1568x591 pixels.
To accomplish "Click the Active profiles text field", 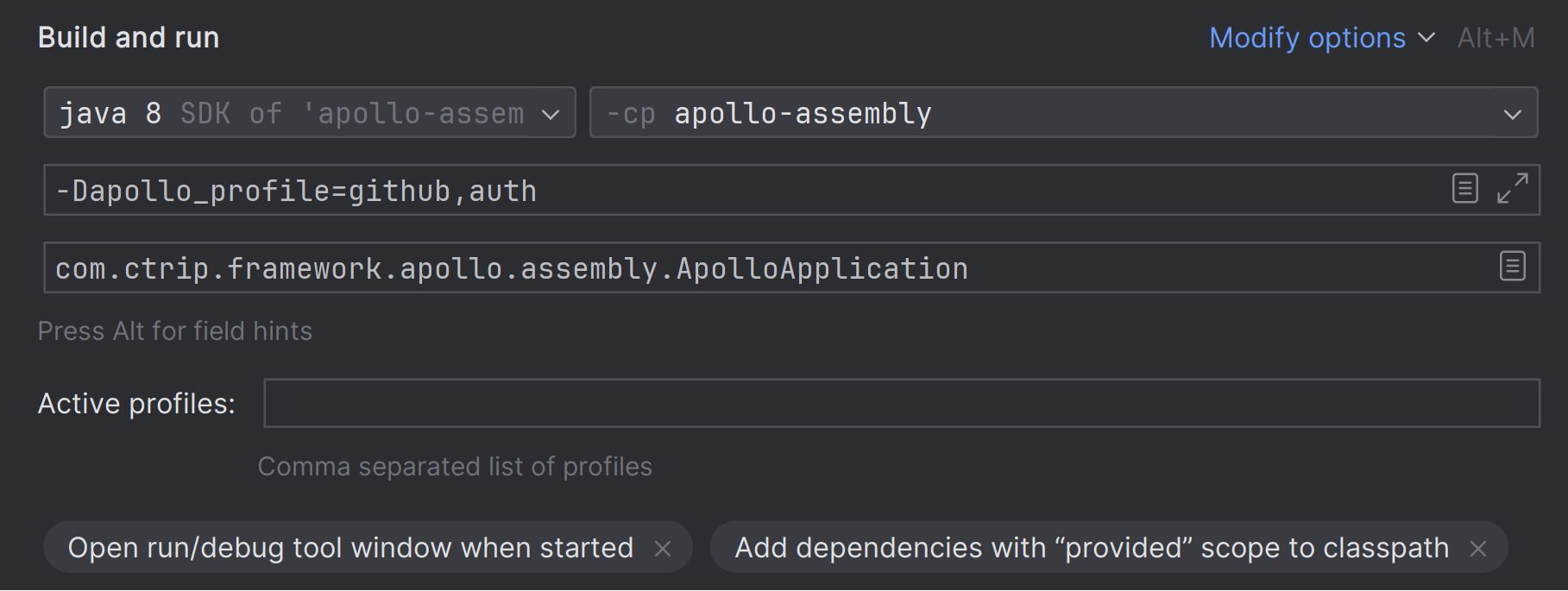I will click(x=901, y=403).
